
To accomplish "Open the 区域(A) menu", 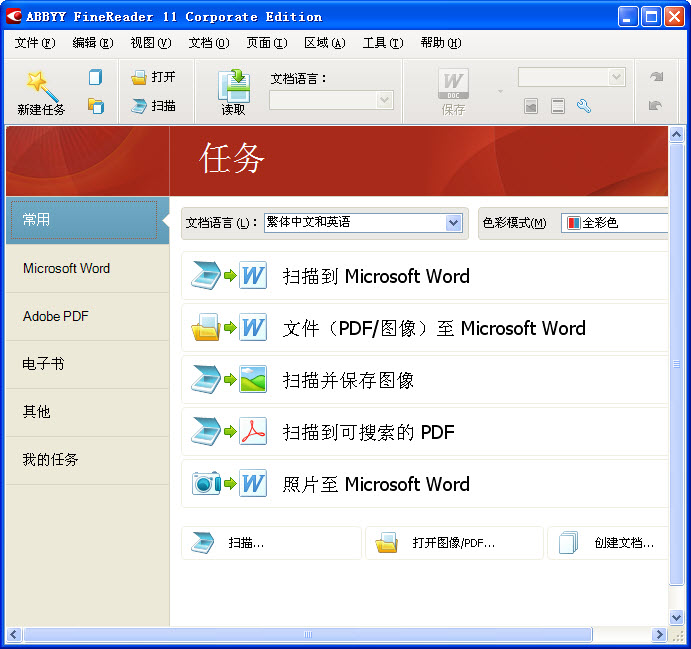I will click(325, 43).
